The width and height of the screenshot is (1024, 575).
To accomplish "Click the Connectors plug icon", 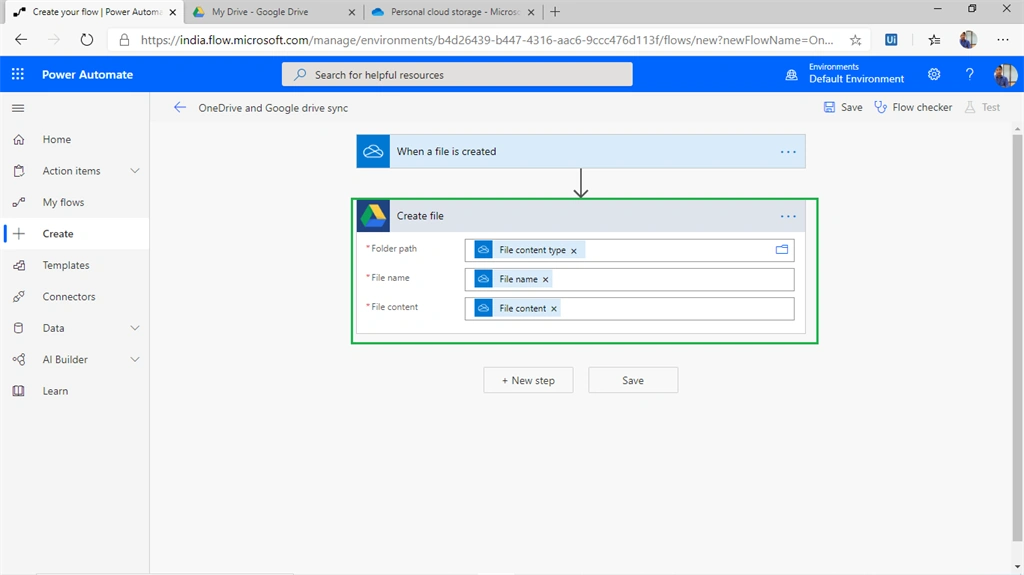I will click(19, 296).
